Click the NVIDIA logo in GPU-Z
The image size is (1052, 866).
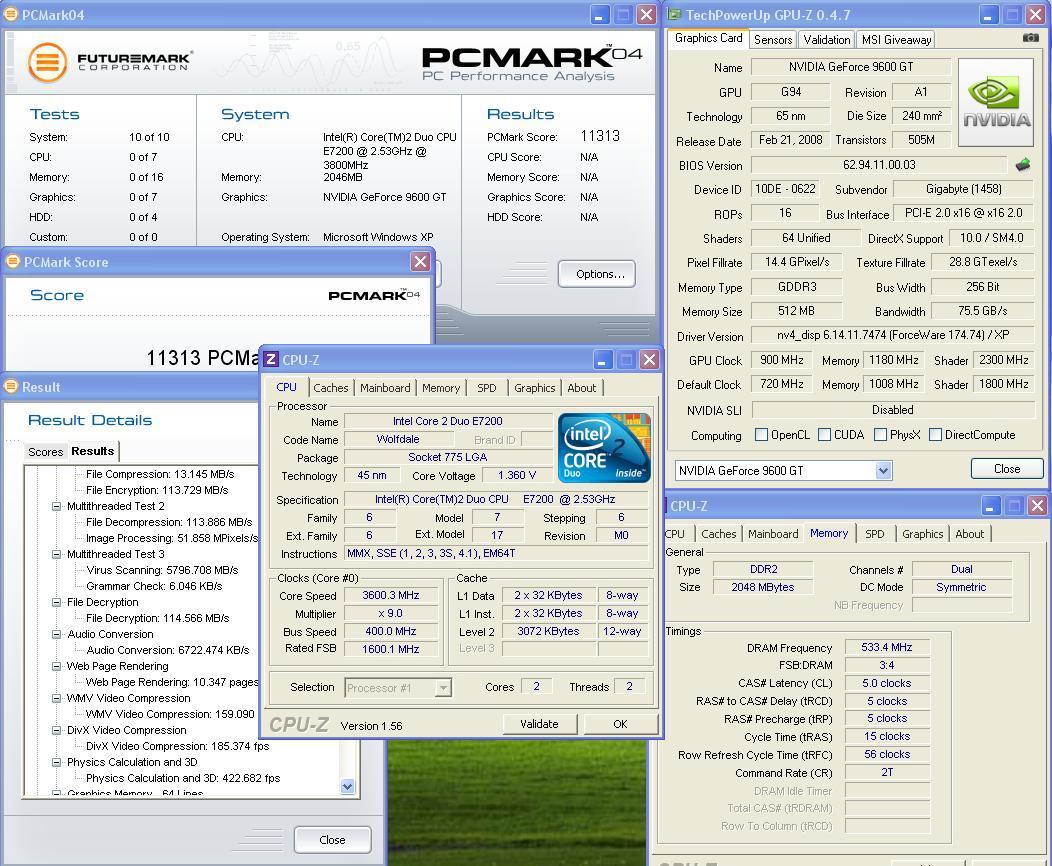click(996, 102)
